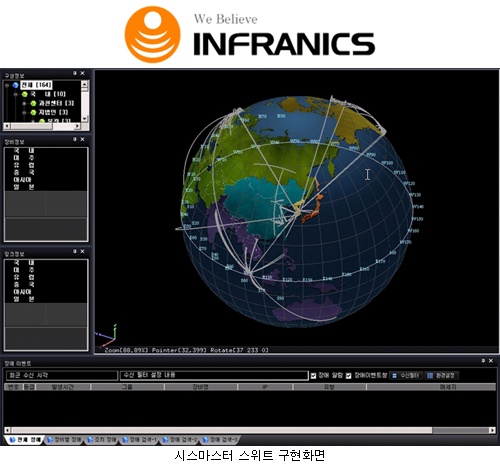500x466 pixels.
Task: Select 중국 in the 장비정보 list
Action: 24,173
